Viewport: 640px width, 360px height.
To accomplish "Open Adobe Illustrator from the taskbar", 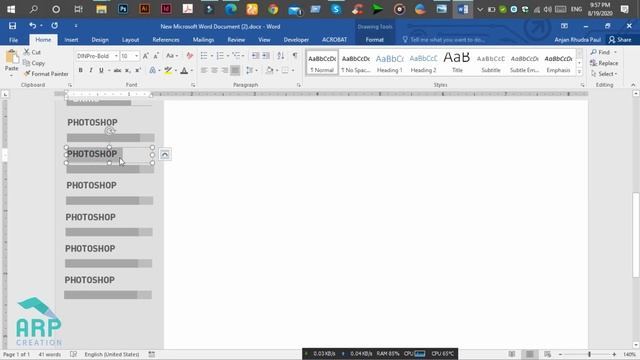I will point(144,9).
